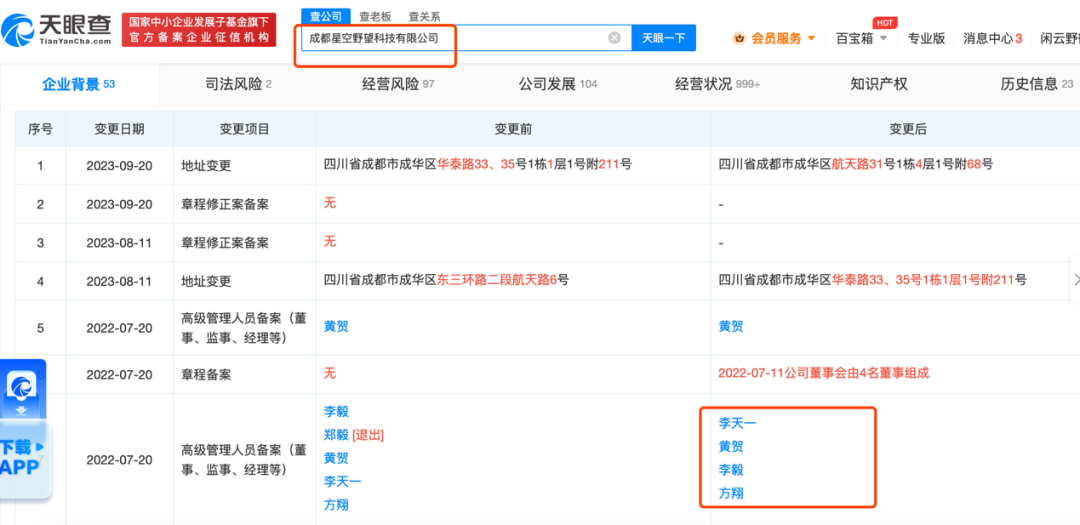Click 方翔 in the 变更后 column
Image resolution: width=1080 pixels, height=525 pixels.
click(x=731, y=493)
